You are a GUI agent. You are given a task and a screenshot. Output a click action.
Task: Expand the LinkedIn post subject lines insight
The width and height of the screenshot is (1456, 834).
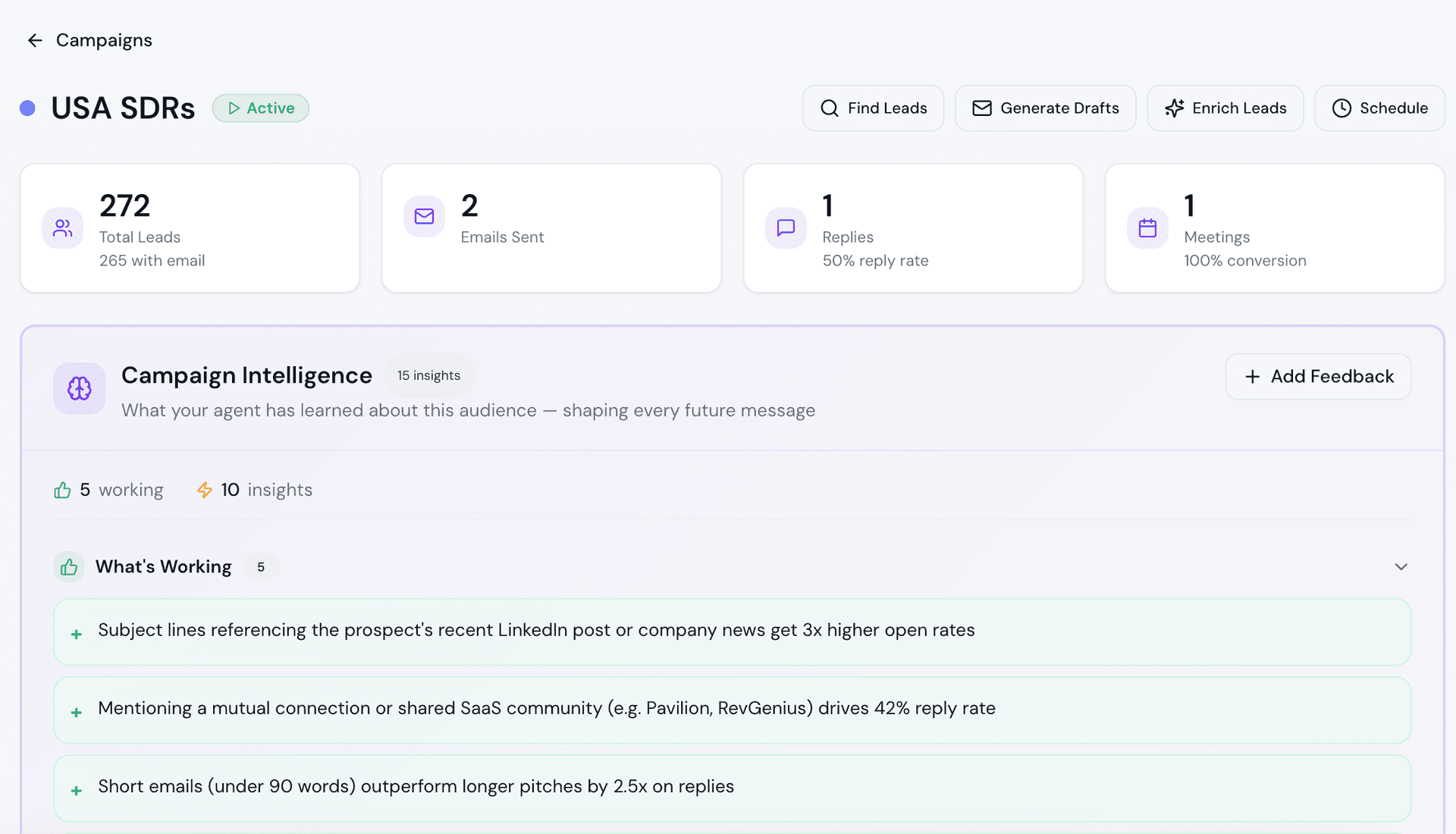[732, 632]
